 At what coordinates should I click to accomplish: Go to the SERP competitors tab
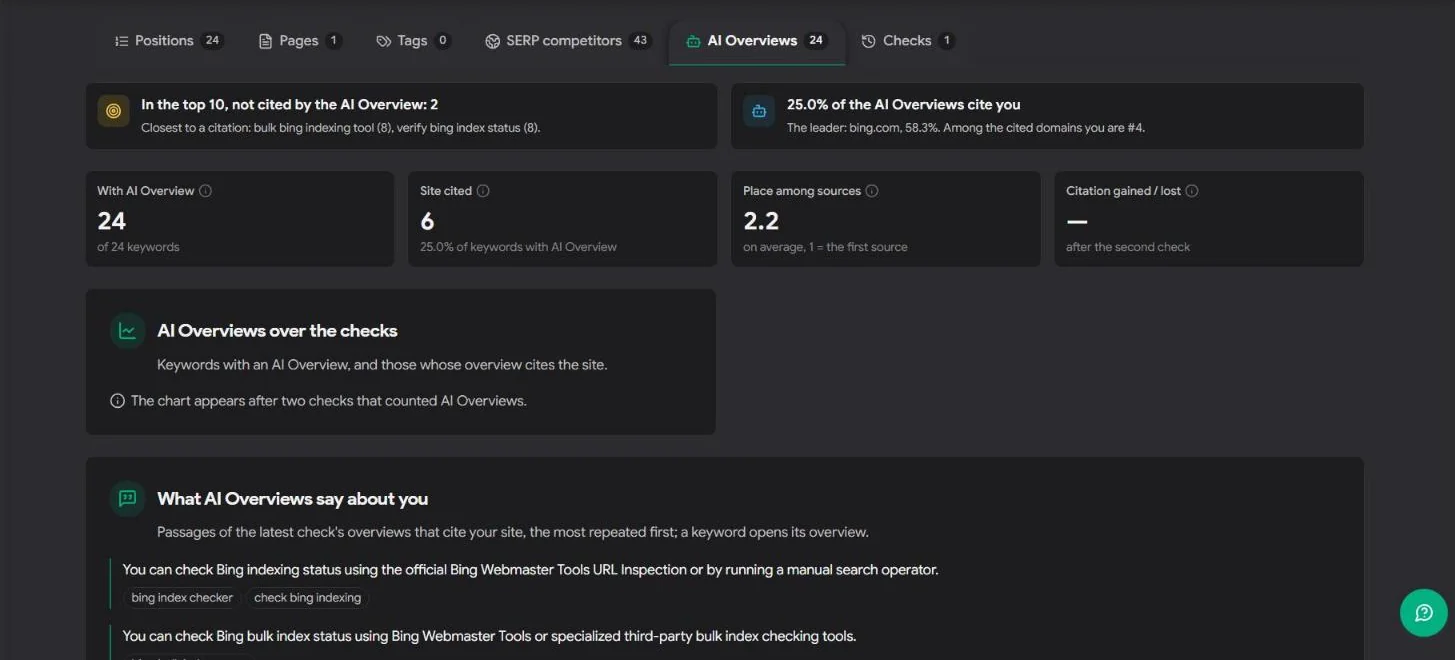coord(568,41)
